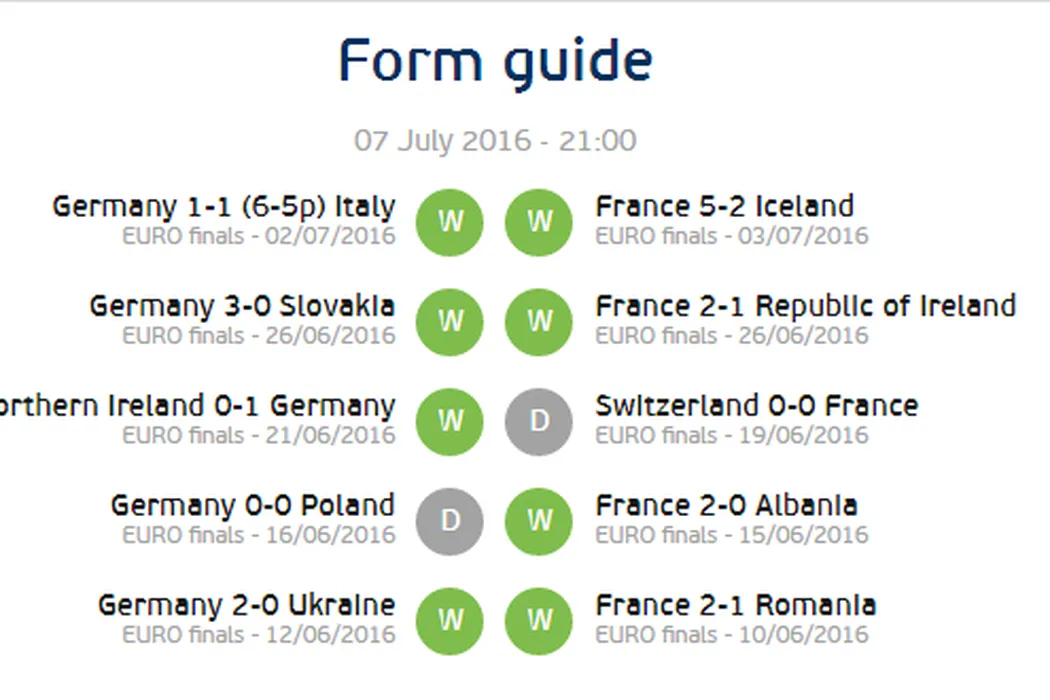Open the France 5-2 Iceland result
The image size is (1050, 700).
point(725,207)
